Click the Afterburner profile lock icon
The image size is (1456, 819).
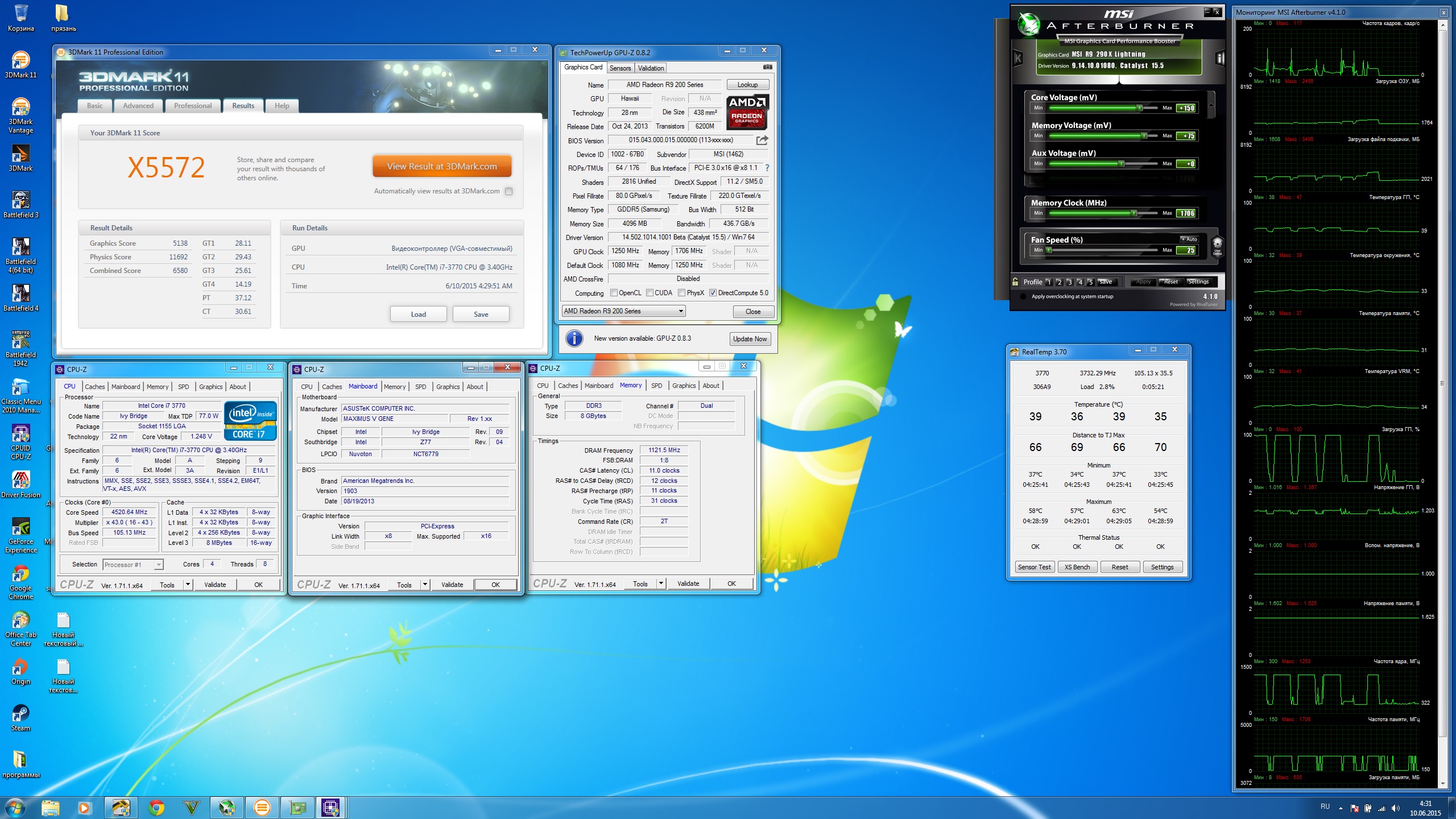coord(1015,282)
